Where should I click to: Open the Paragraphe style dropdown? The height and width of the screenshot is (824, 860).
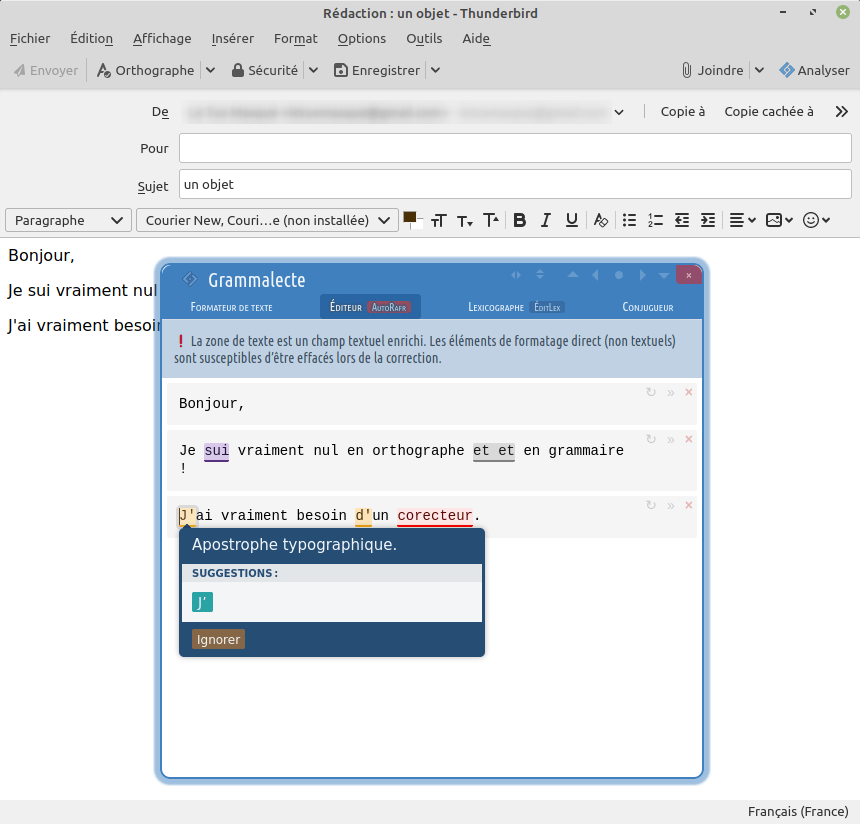coord(69,220)
